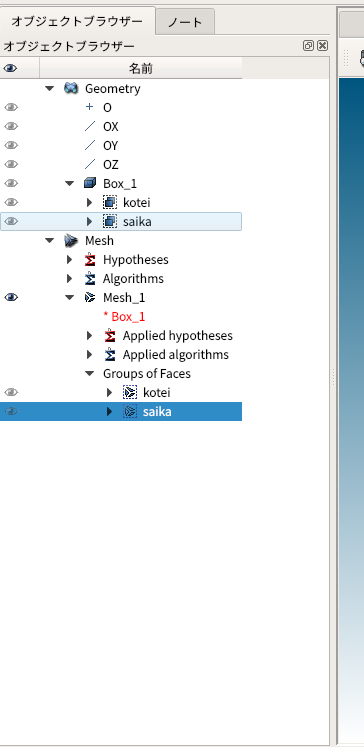This screenshot has width=364, height=747.
Task: Click the Mesh_1 mesh icon
Action: [x=90, y=298]
